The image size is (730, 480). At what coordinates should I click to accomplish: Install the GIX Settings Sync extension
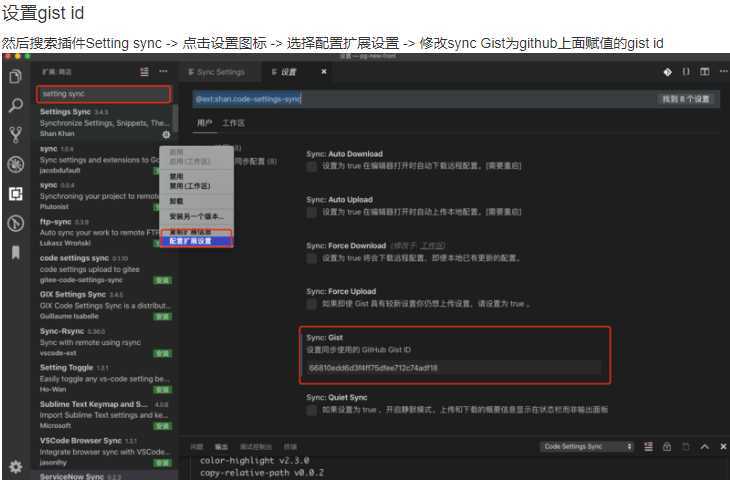163,317
